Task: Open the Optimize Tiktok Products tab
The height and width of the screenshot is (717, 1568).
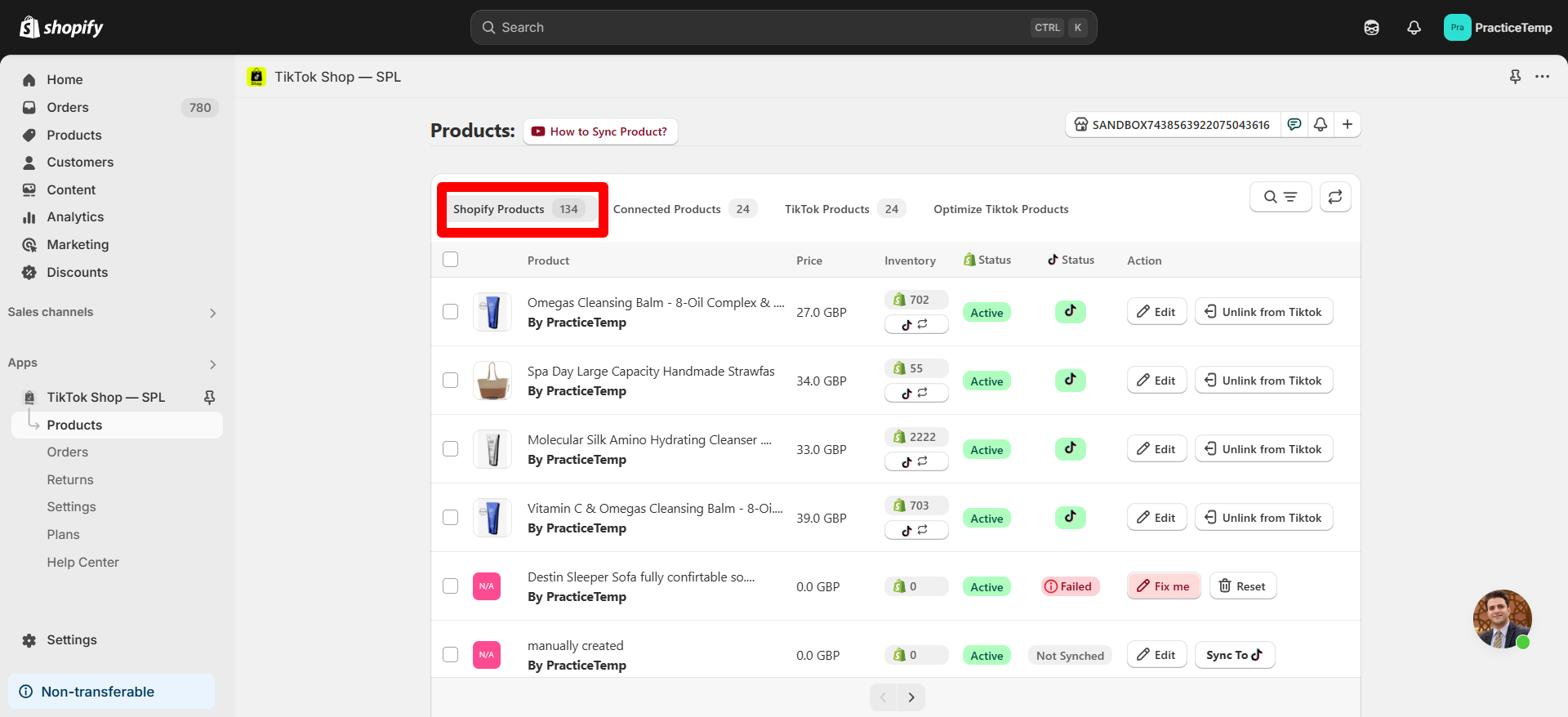Action: (x=1000, y=209)
